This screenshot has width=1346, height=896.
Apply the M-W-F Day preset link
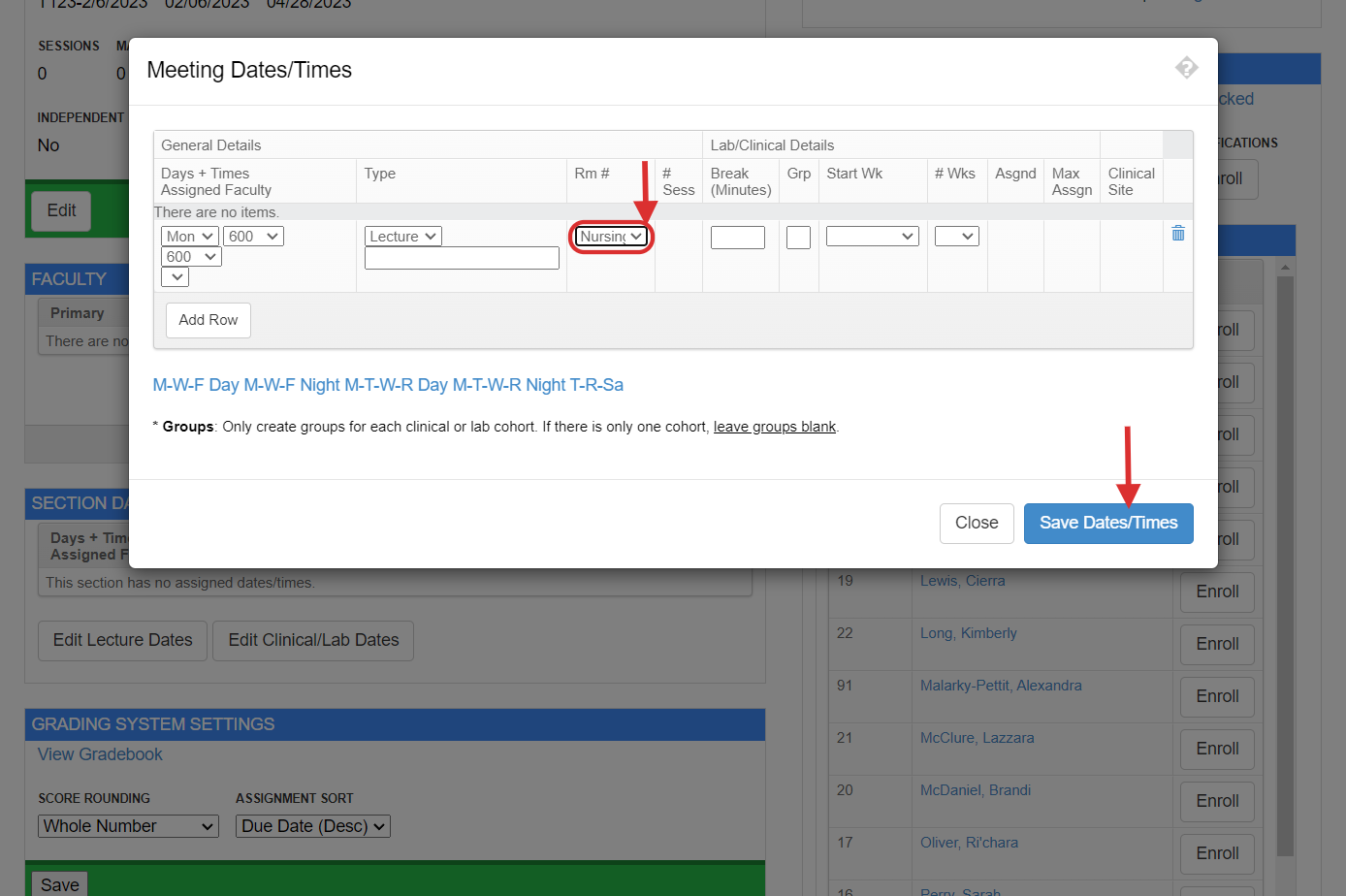pos(196,385)
